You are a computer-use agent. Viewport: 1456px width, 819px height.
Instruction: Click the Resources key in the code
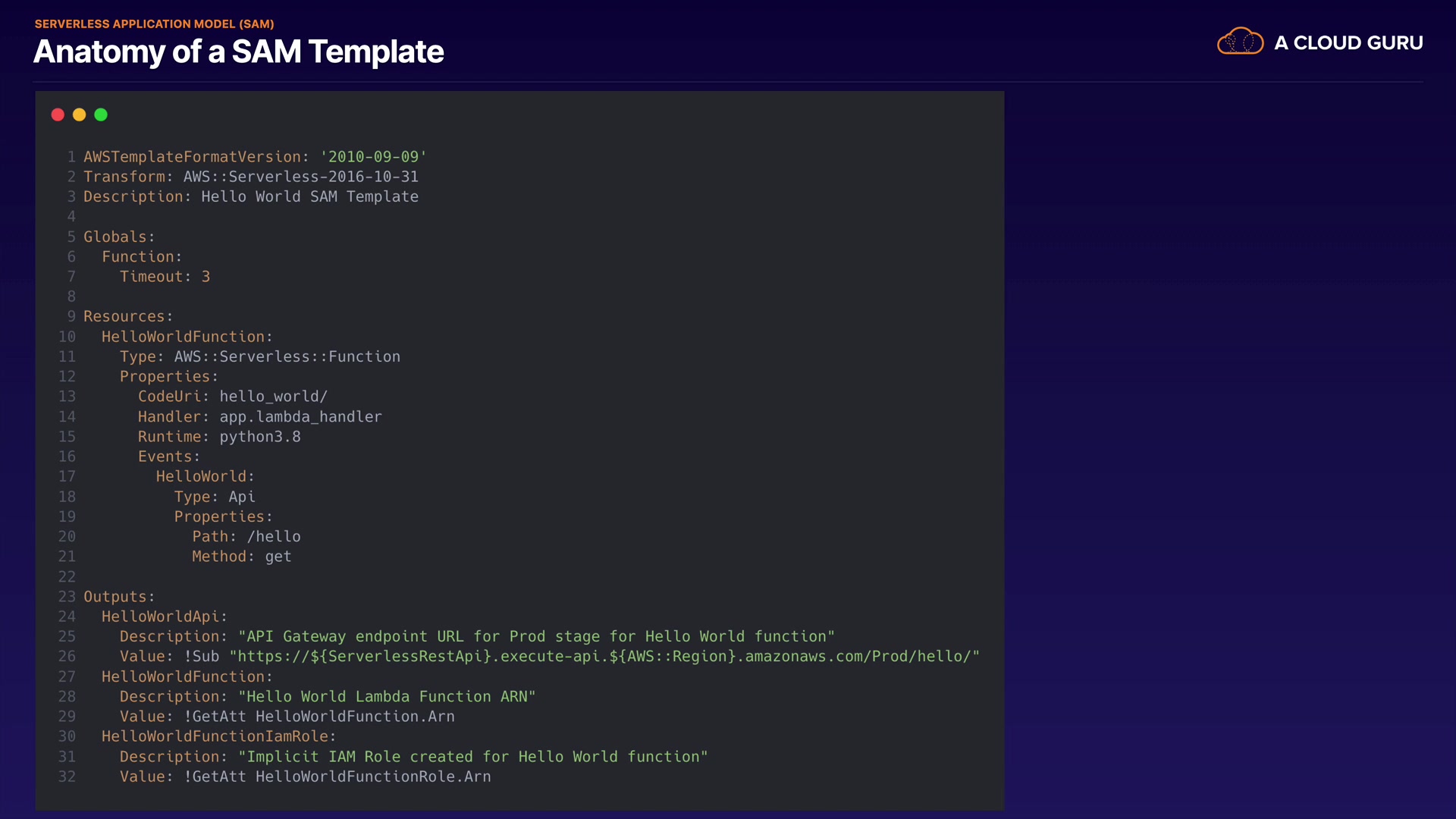124,317
